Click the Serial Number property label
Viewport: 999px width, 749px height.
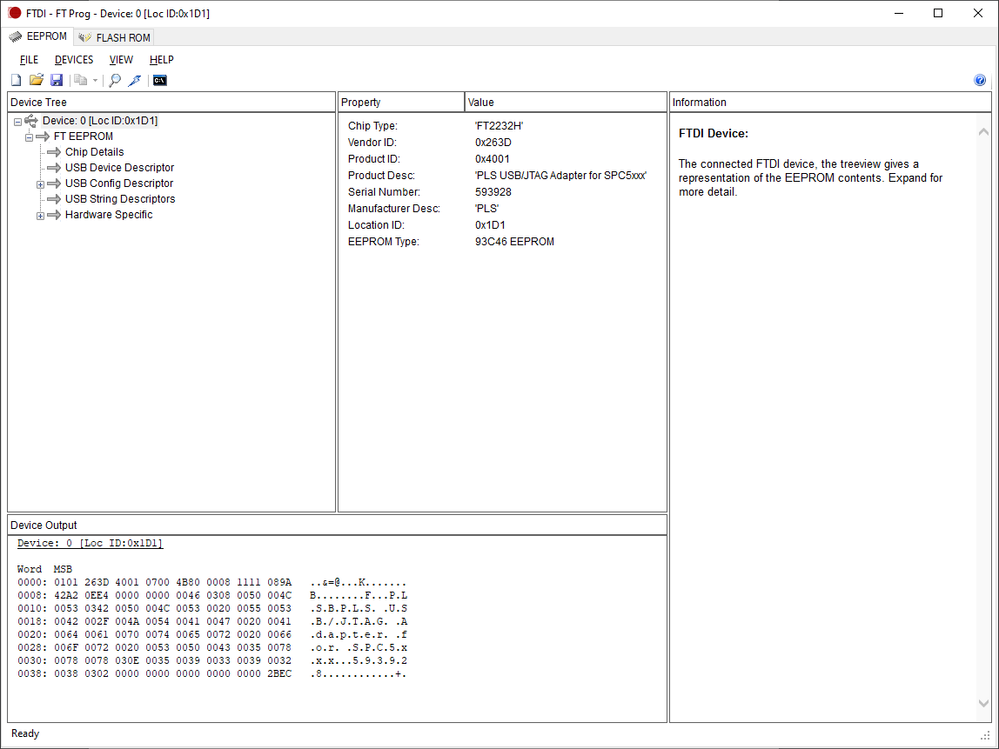(384, 192)
